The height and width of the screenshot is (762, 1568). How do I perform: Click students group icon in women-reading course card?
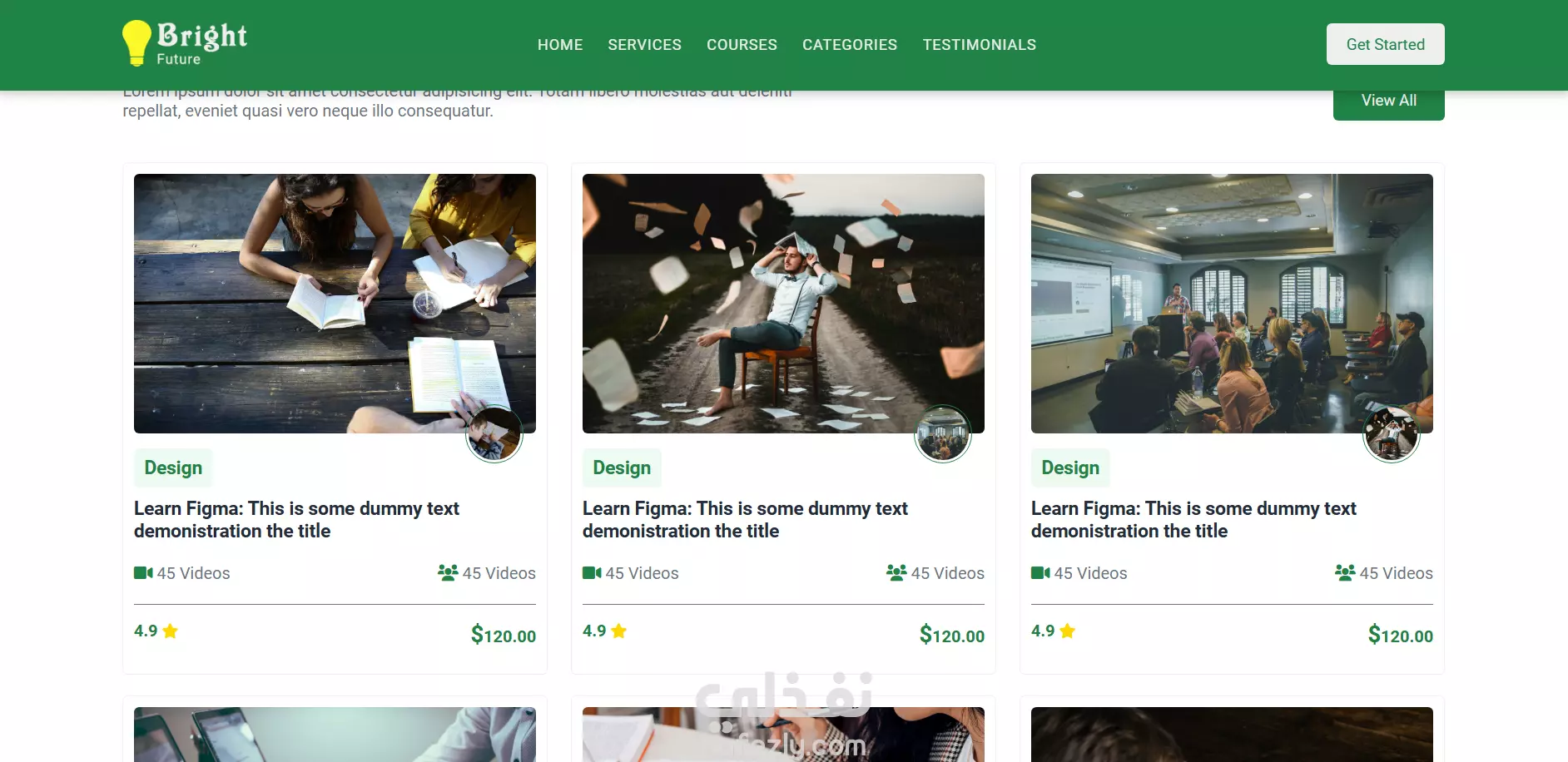(x=448, y=572)
